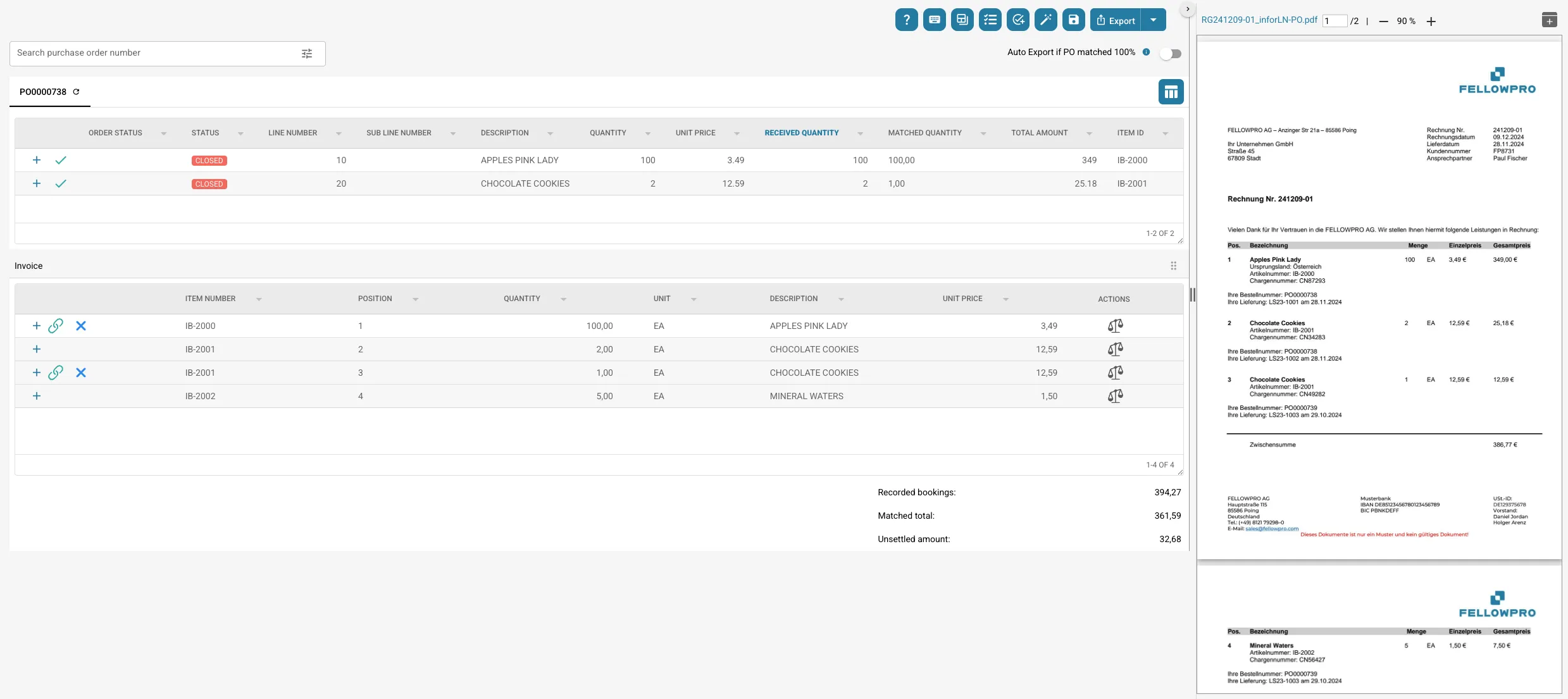The image size is (1568, 699).
Task: Click the save floppy disk icon
Action: [x=1073, y=20]
